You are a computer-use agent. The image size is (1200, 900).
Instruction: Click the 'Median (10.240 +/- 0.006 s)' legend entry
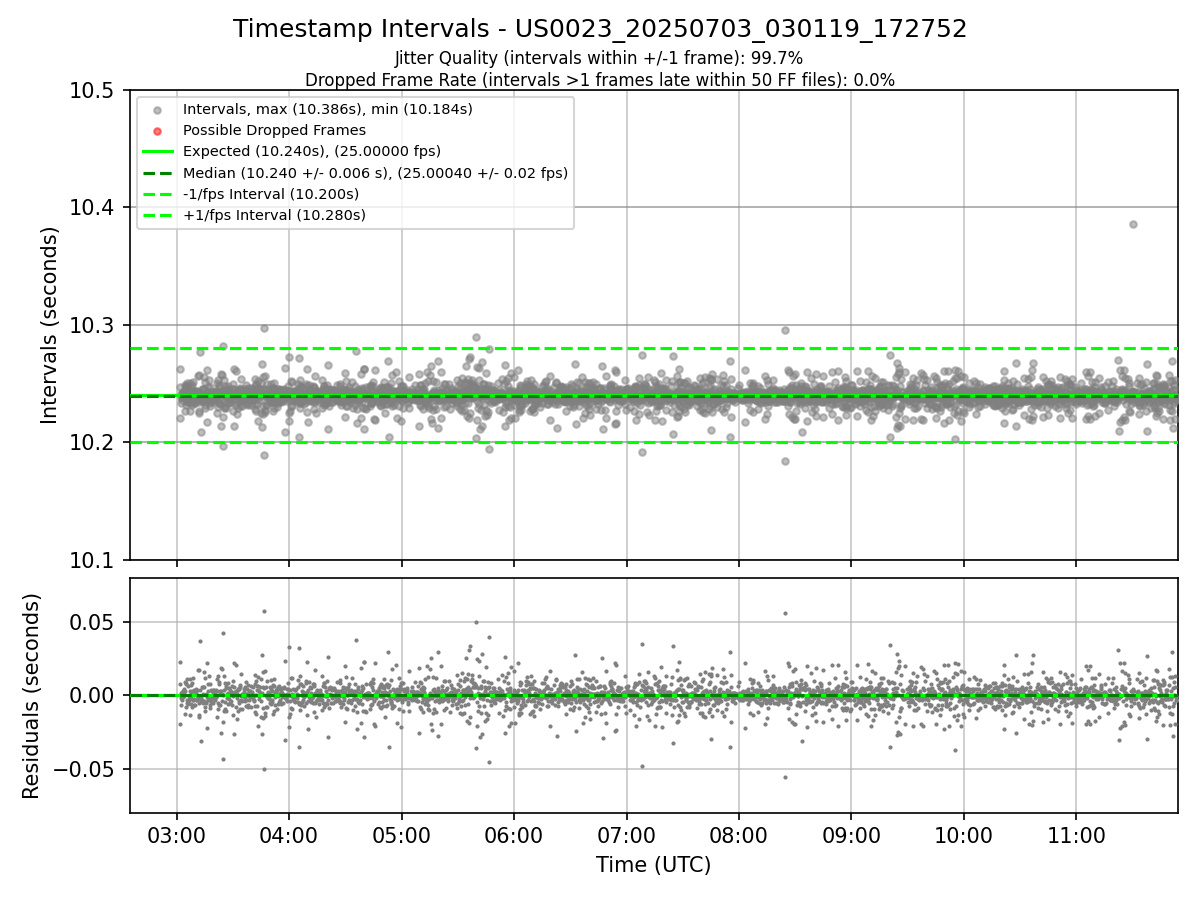375,173
